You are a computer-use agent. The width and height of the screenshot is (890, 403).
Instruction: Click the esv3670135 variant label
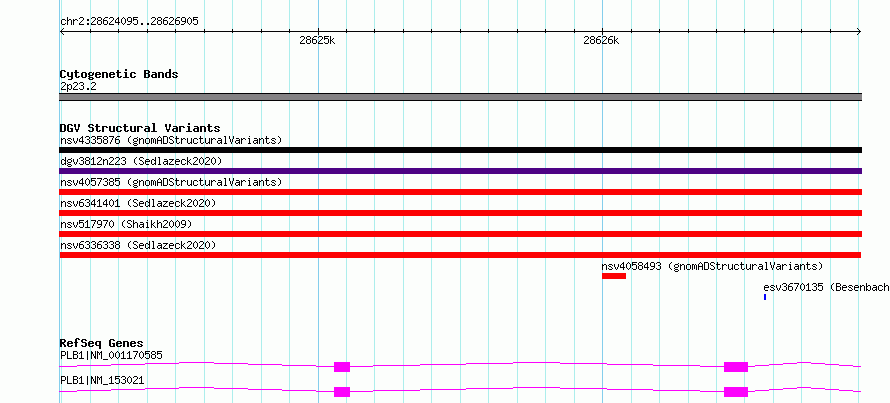click(826, 287)
